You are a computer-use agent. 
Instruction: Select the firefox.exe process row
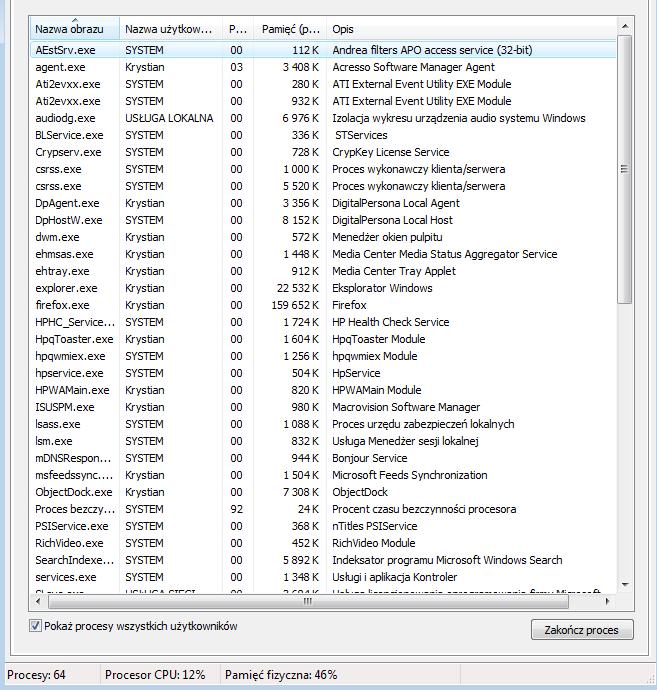click(x=62, y=305)
